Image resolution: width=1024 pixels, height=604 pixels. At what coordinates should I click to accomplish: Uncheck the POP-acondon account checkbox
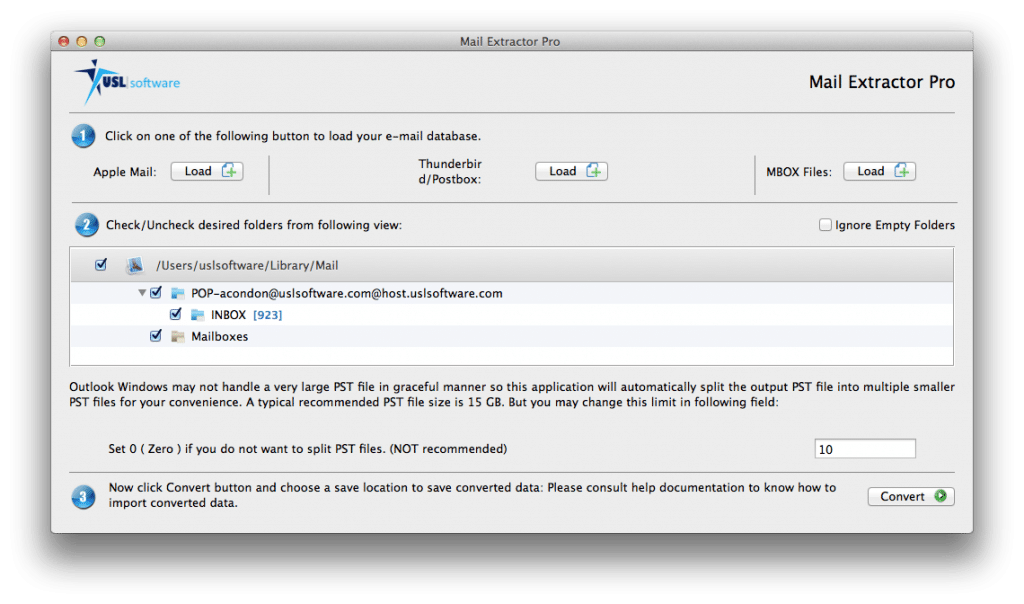coord(156,293)
